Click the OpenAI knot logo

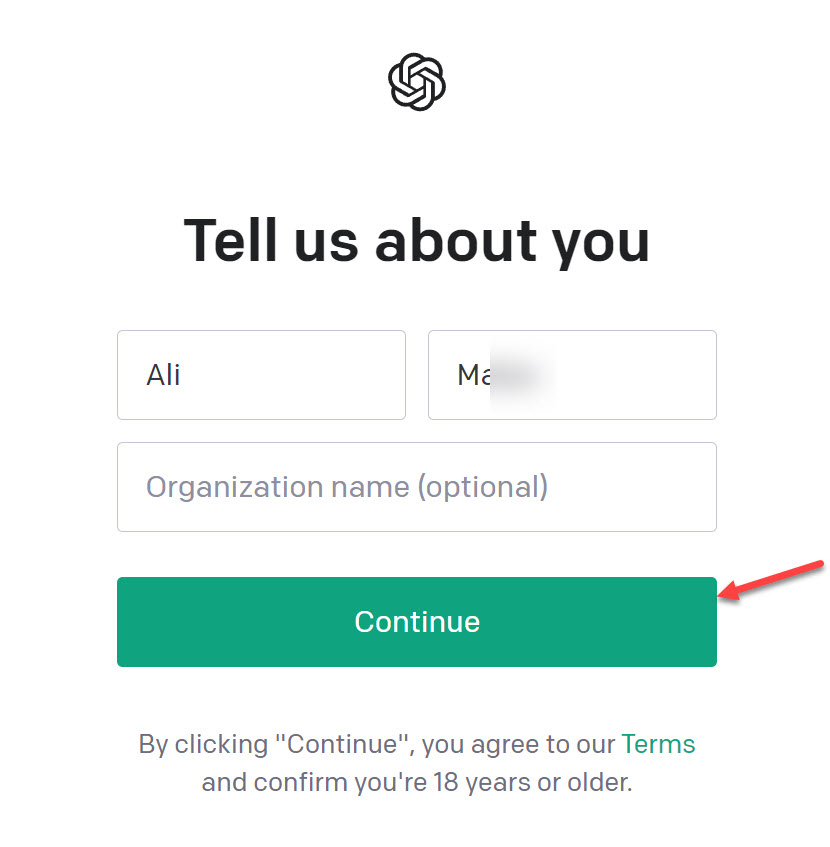click(x=417, y=82)
